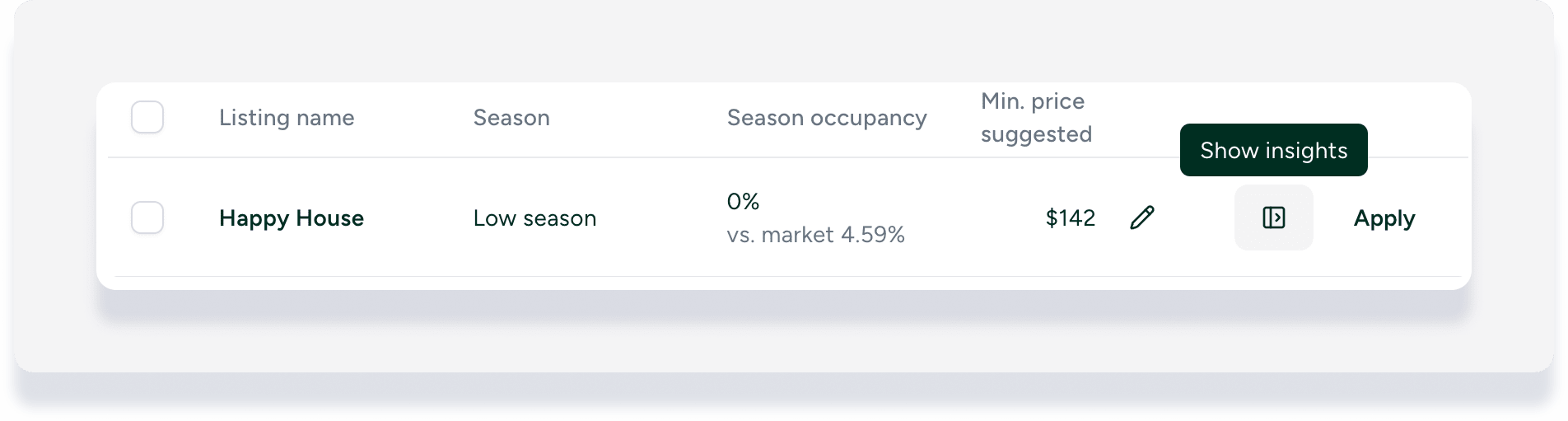The height and width of the screenshot is (421, 1568).
Task: Open the Happy House listing
Action: [292, 218]
